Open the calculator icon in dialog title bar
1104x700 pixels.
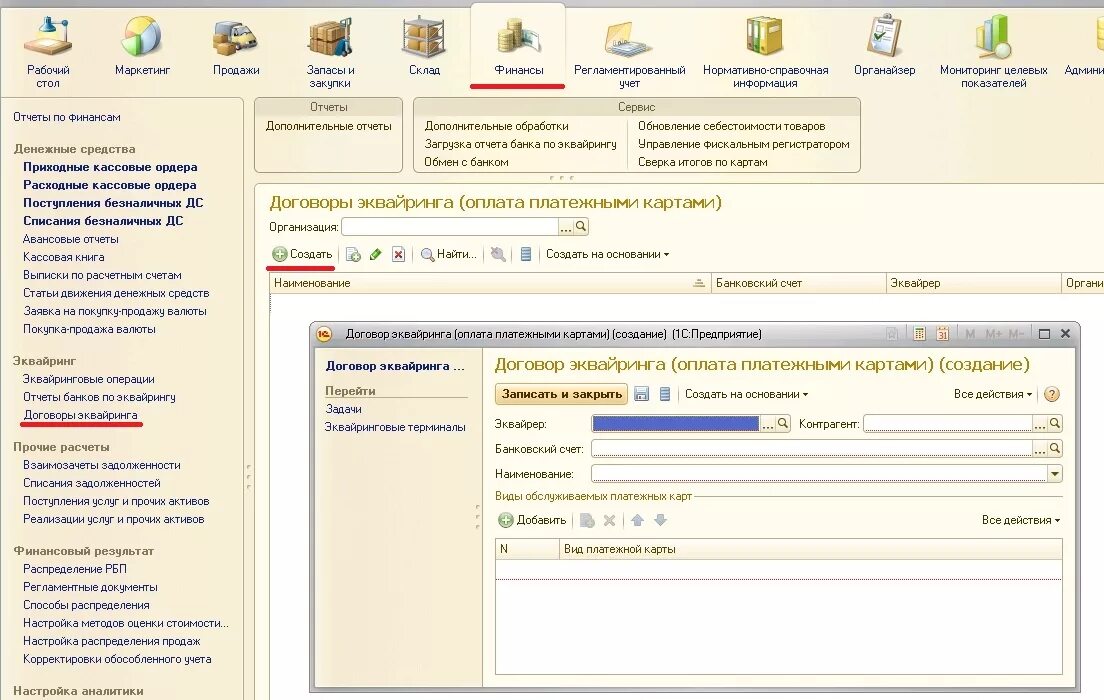[919, 334]
